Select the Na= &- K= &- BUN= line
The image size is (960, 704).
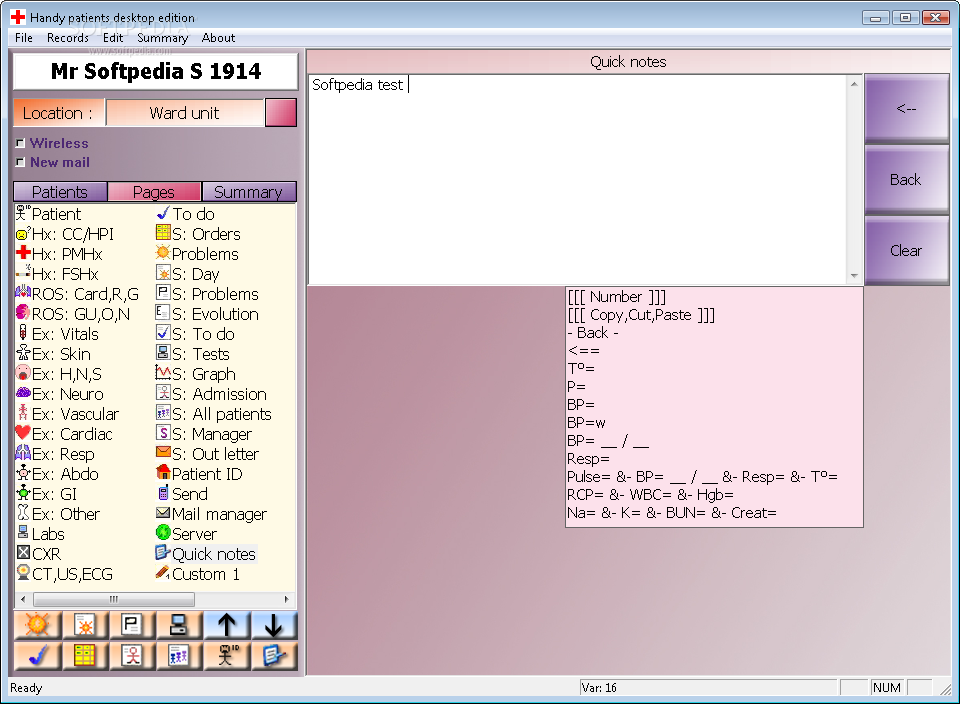pos(672,512)
